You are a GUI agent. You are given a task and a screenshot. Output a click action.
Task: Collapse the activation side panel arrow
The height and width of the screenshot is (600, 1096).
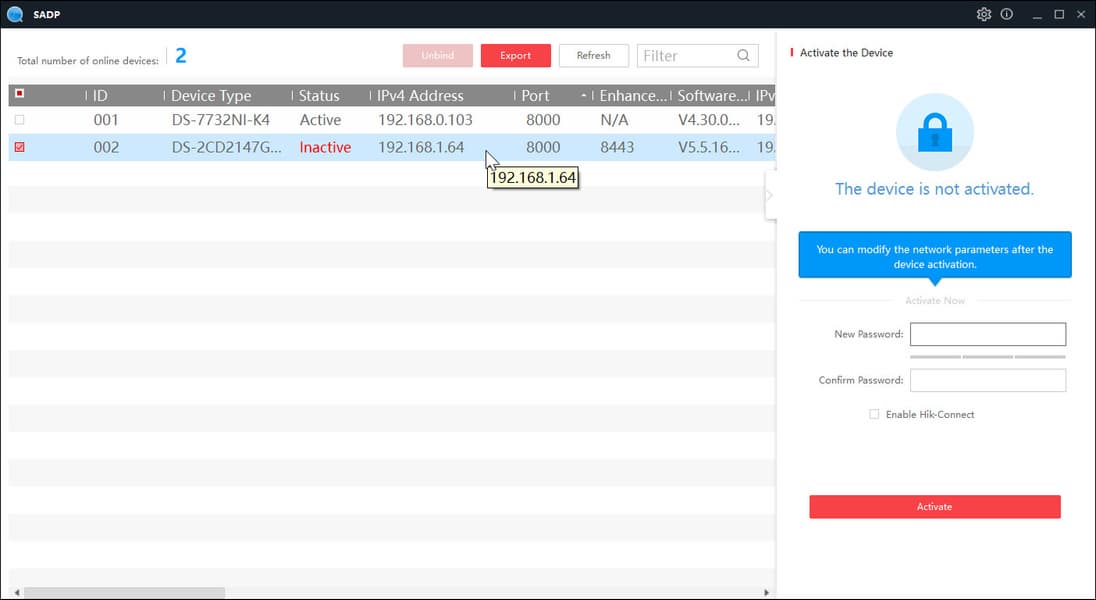[770, 195]
